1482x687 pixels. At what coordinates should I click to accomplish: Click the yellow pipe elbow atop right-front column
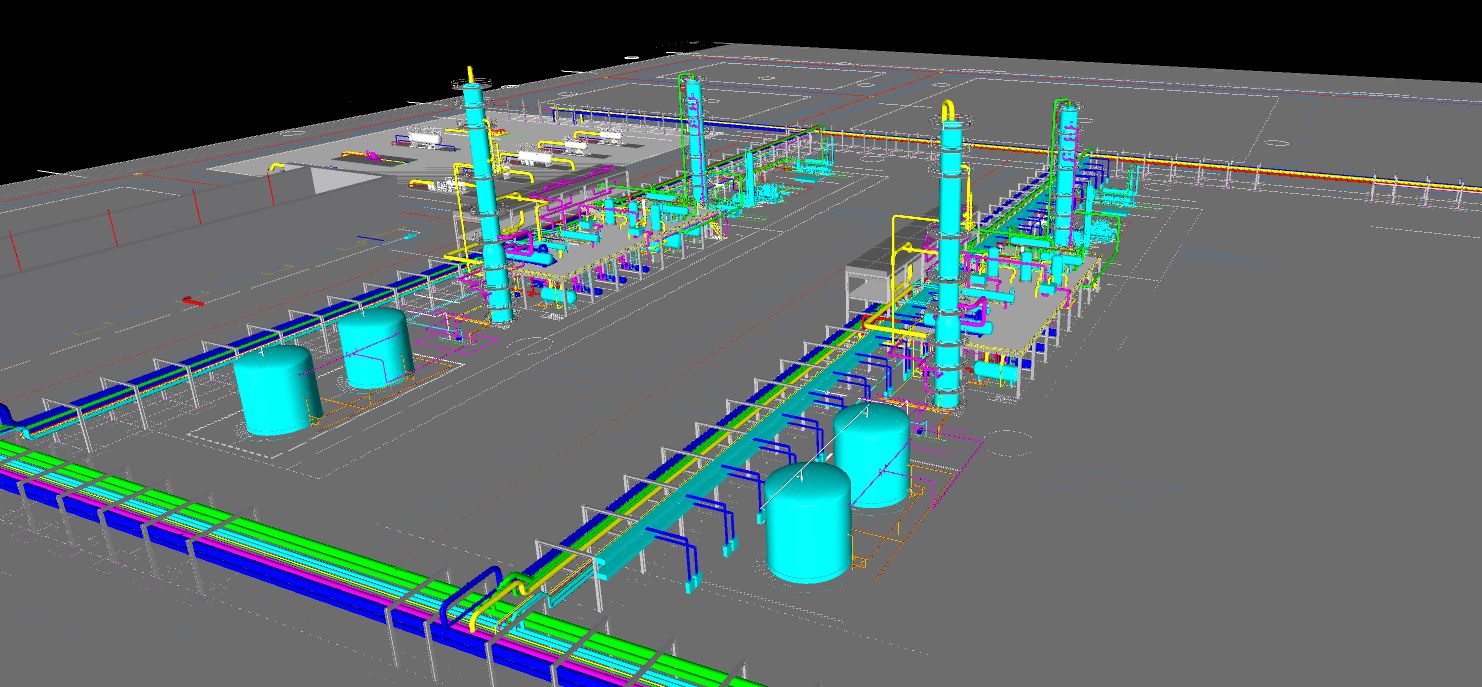(x=948, y=110)
